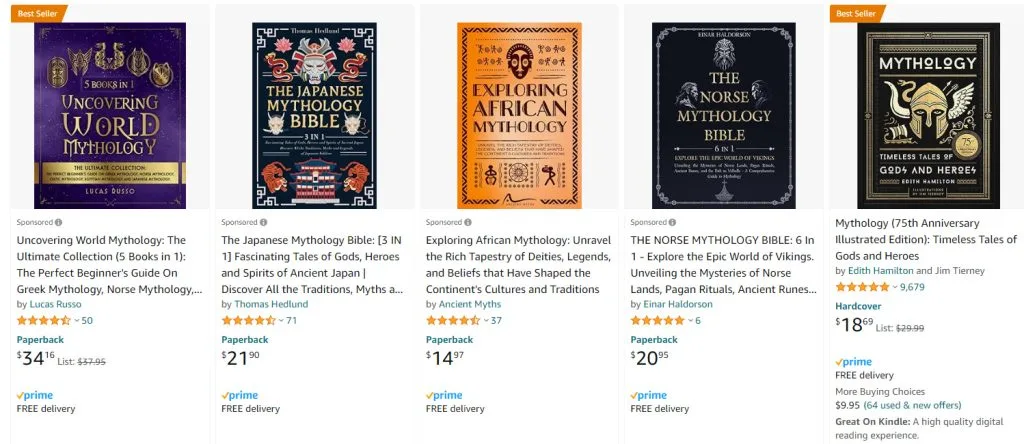Open the Norse Mythology Bible cover image
1024x444 pixels.
click(724, 116)
